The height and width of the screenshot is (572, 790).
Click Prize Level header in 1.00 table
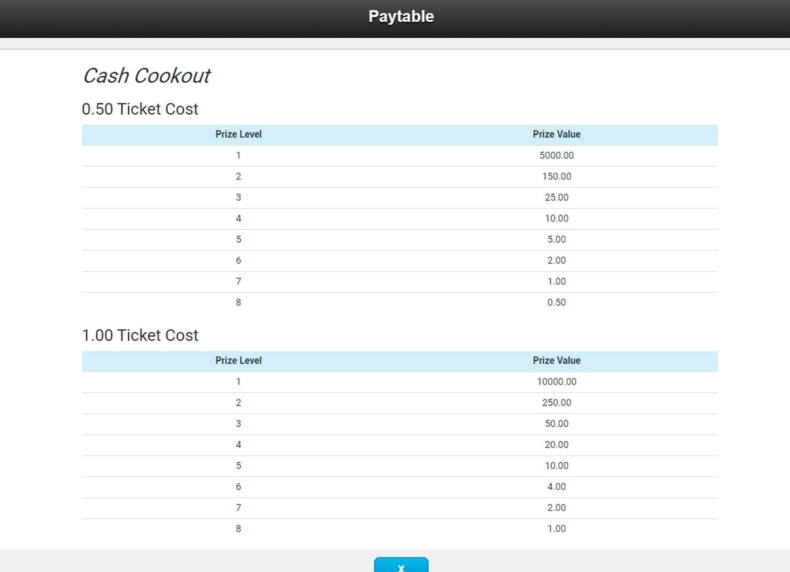pyautogui.click(x=238, y=360)
